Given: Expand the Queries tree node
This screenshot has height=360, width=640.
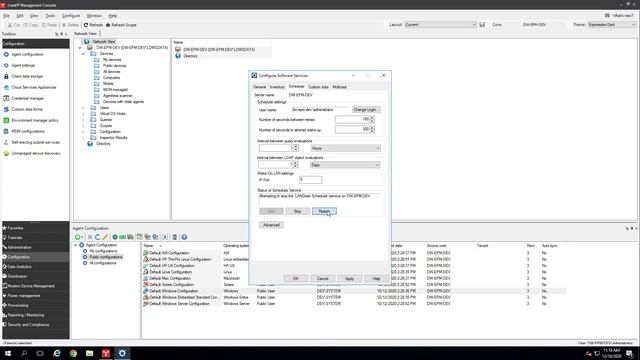Looking at the screenshot, I should pyautogui.click(x=83, y=120).
